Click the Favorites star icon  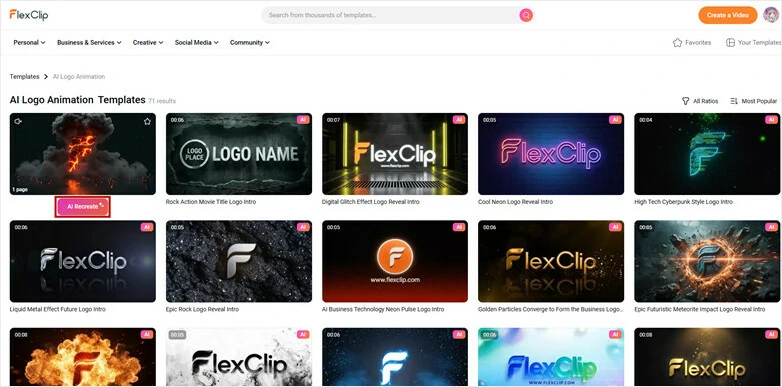[x=677, y=42]
